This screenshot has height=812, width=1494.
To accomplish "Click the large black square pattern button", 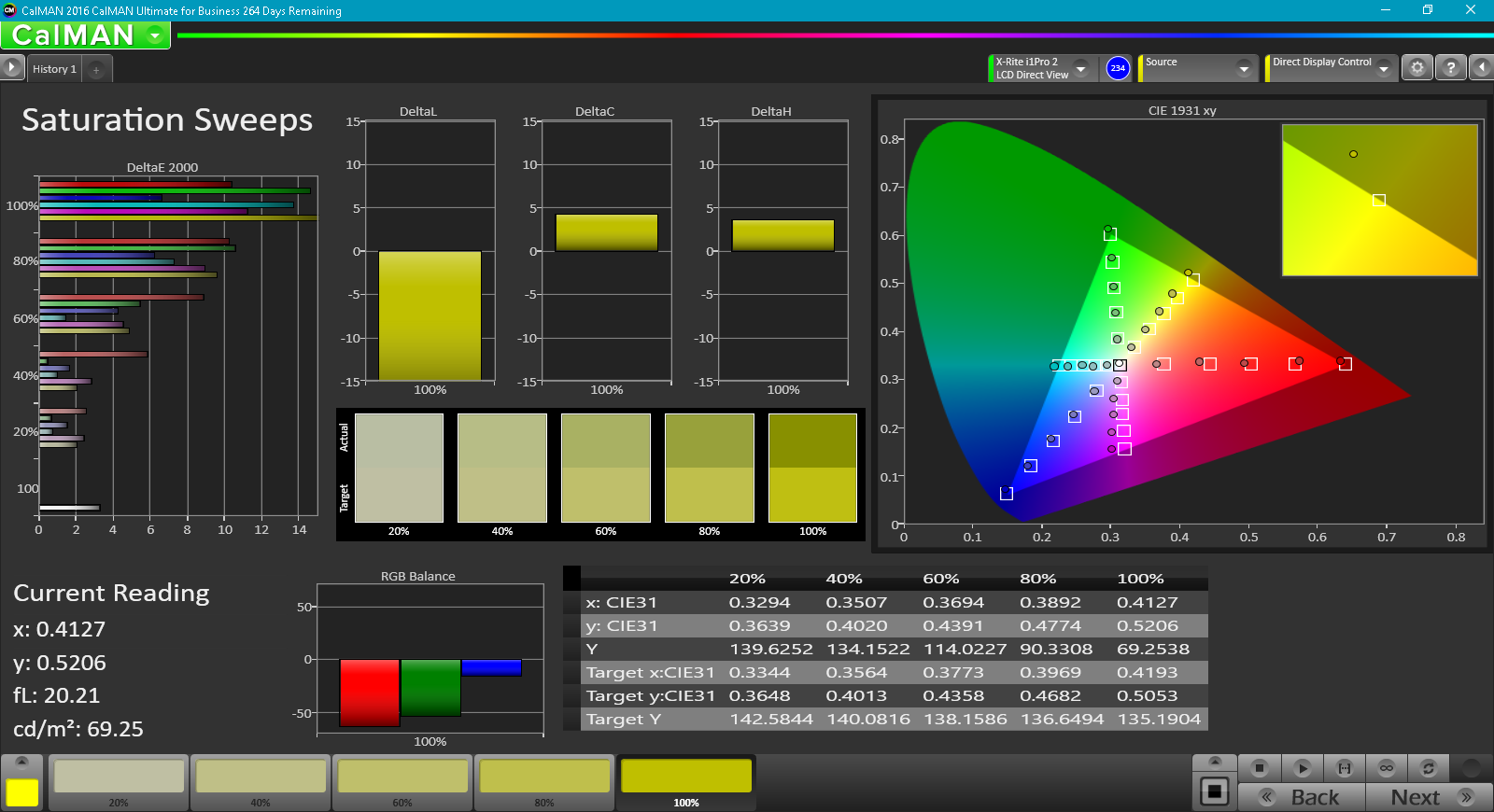I will pos(1214,791).
